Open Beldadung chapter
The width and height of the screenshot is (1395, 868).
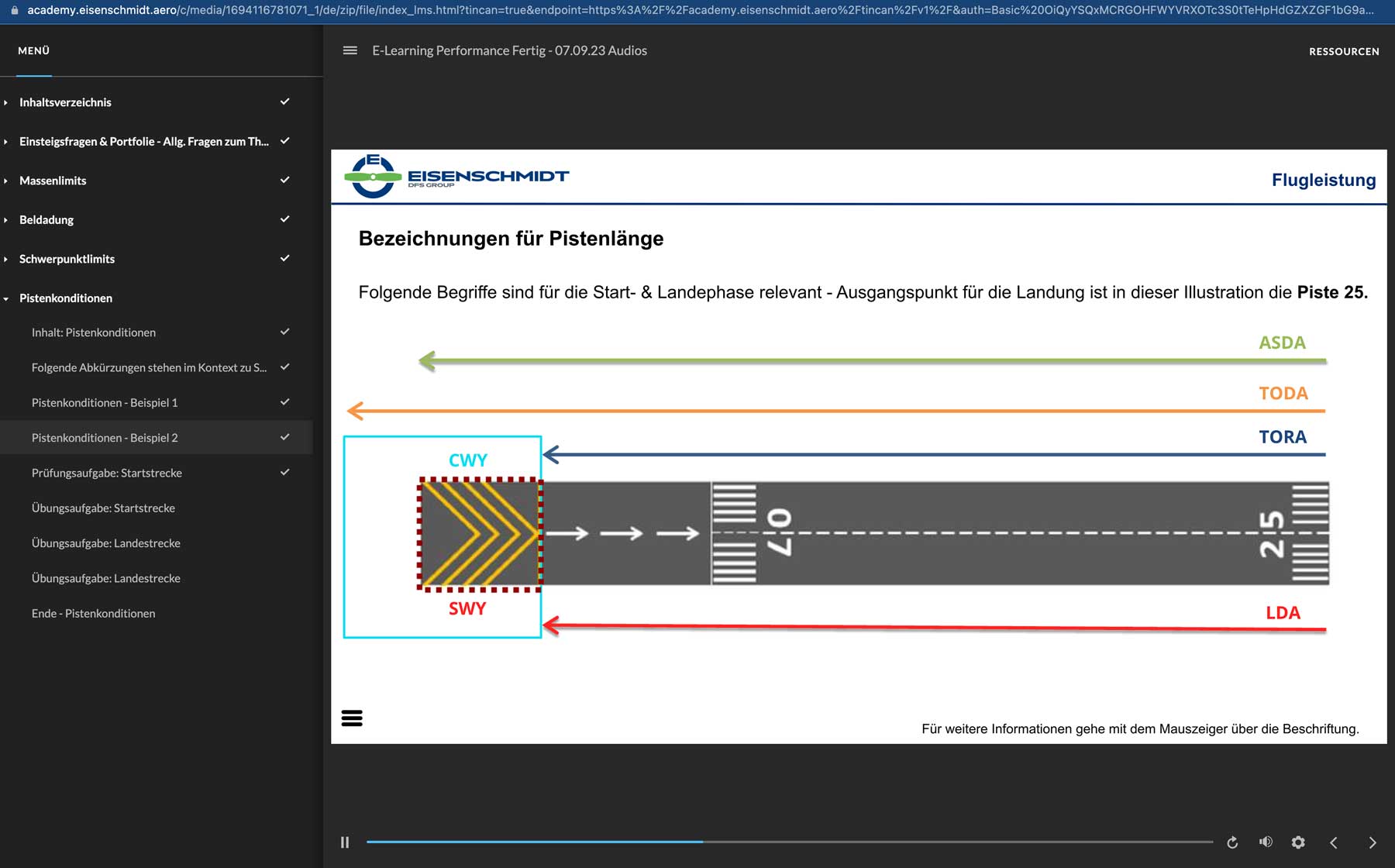[x=46, y=220]
